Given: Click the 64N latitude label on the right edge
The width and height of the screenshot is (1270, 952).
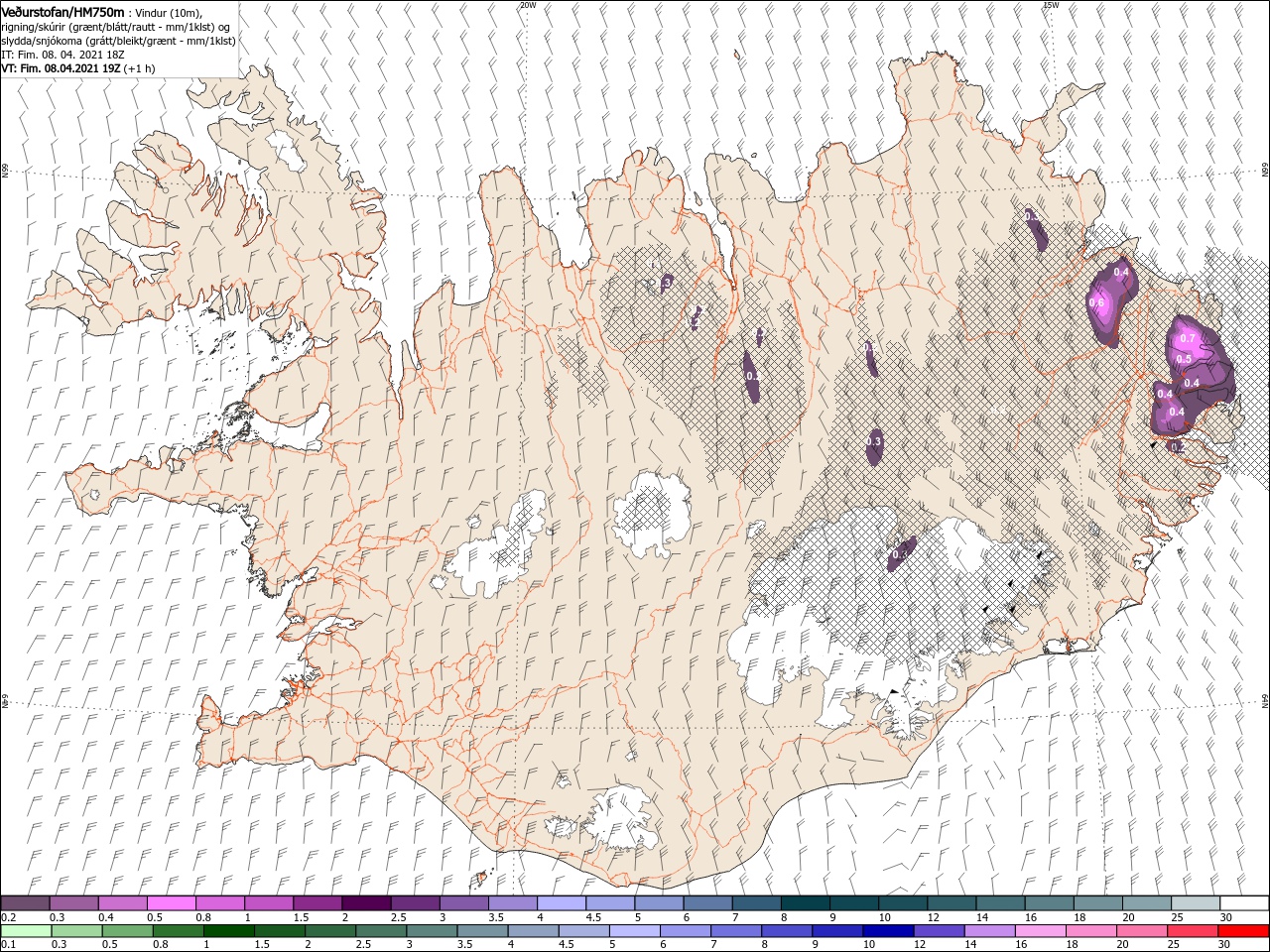Looking at the screenshot, I should click(x=1265, y=701).
